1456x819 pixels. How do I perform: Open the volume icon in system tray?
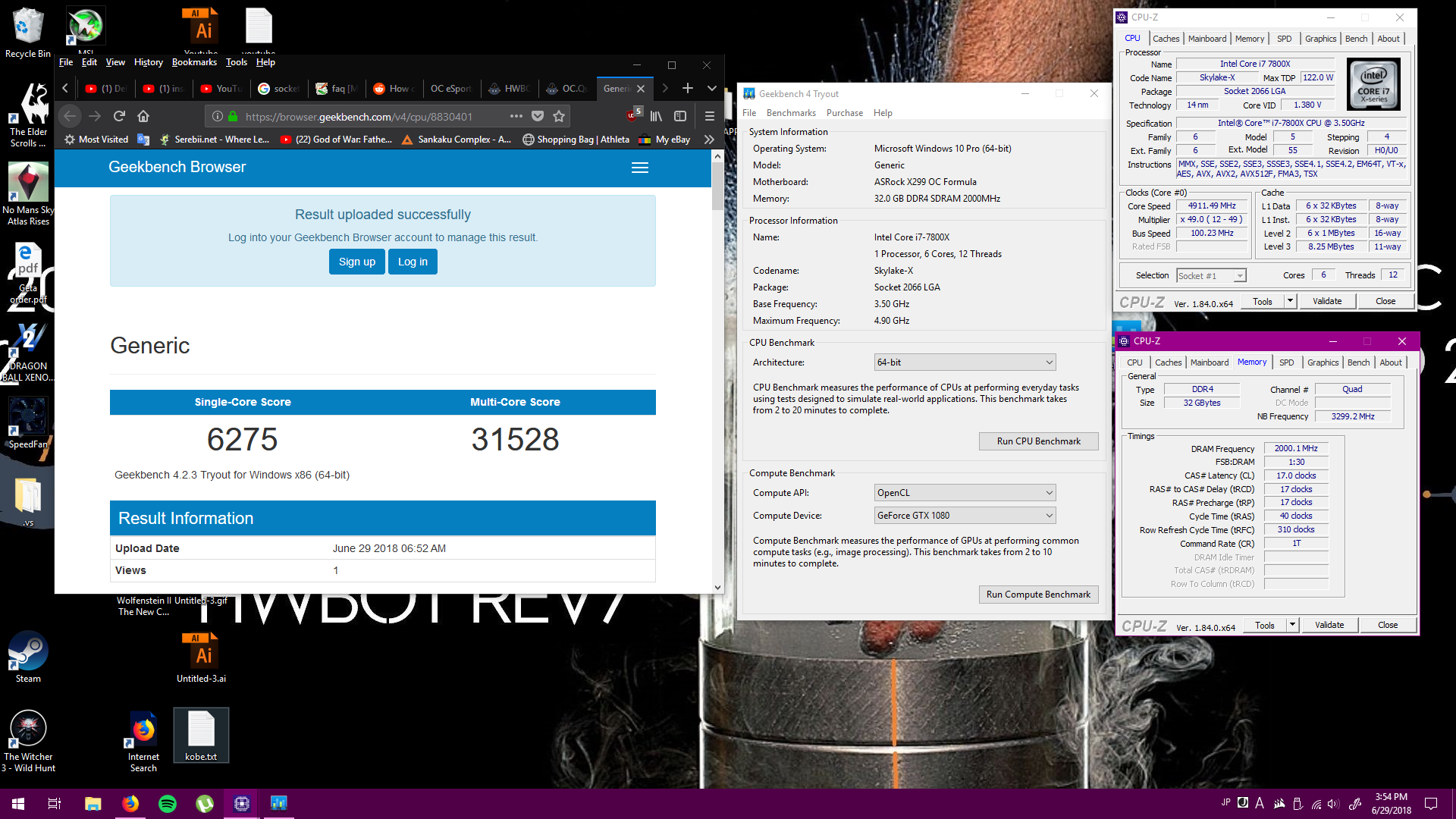pos(1333,804)
